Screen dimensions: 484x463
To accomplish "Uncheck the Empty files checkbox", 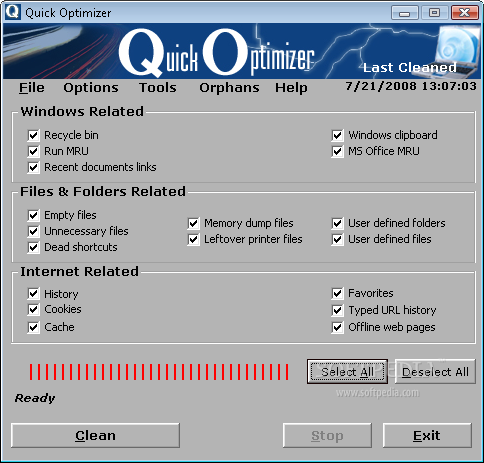I will pyautogui.click(x=33, y=215).
